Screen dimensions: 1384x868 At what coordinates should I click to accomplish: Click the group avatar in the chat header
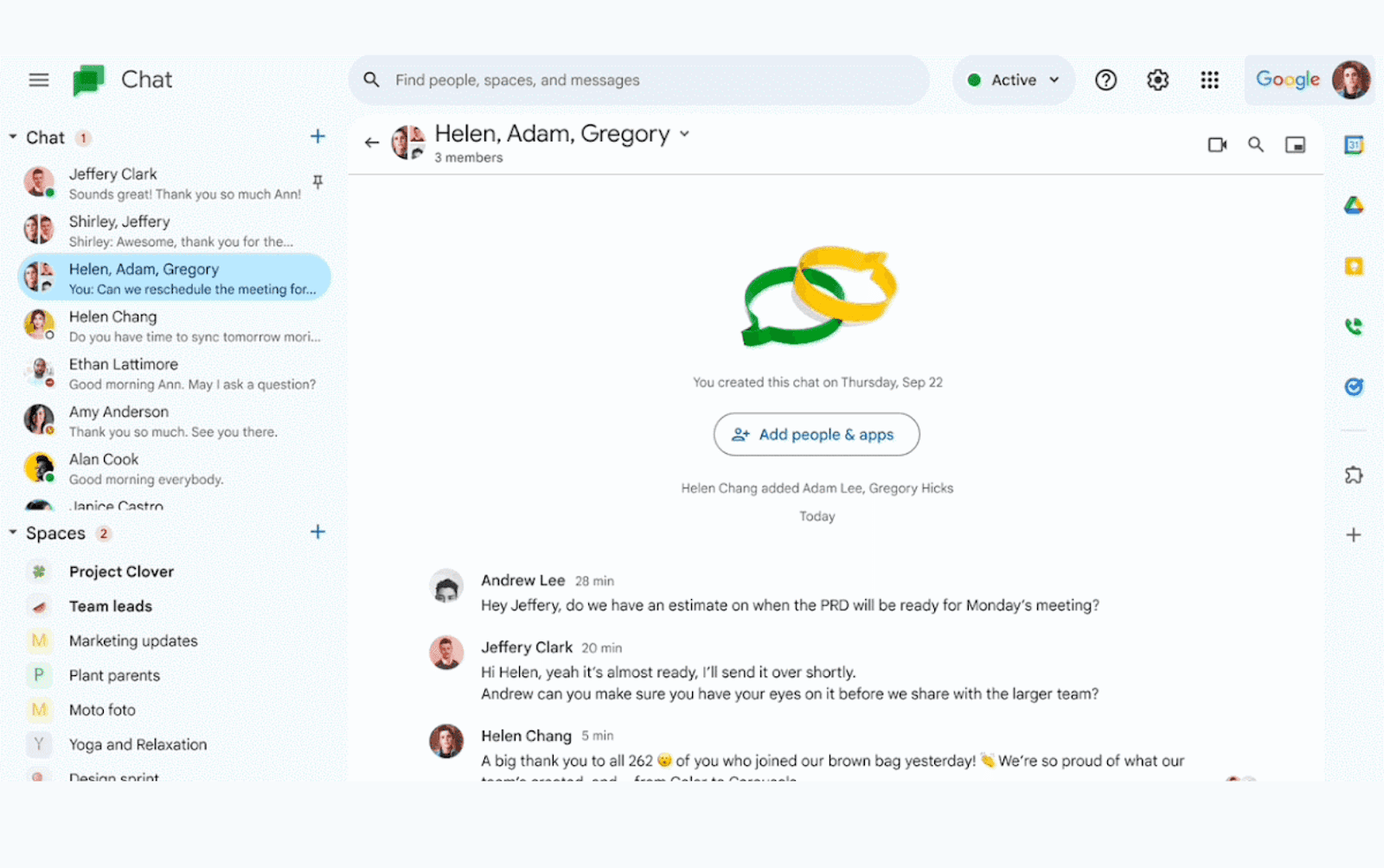pyautogui.click(x=408, y=143)
